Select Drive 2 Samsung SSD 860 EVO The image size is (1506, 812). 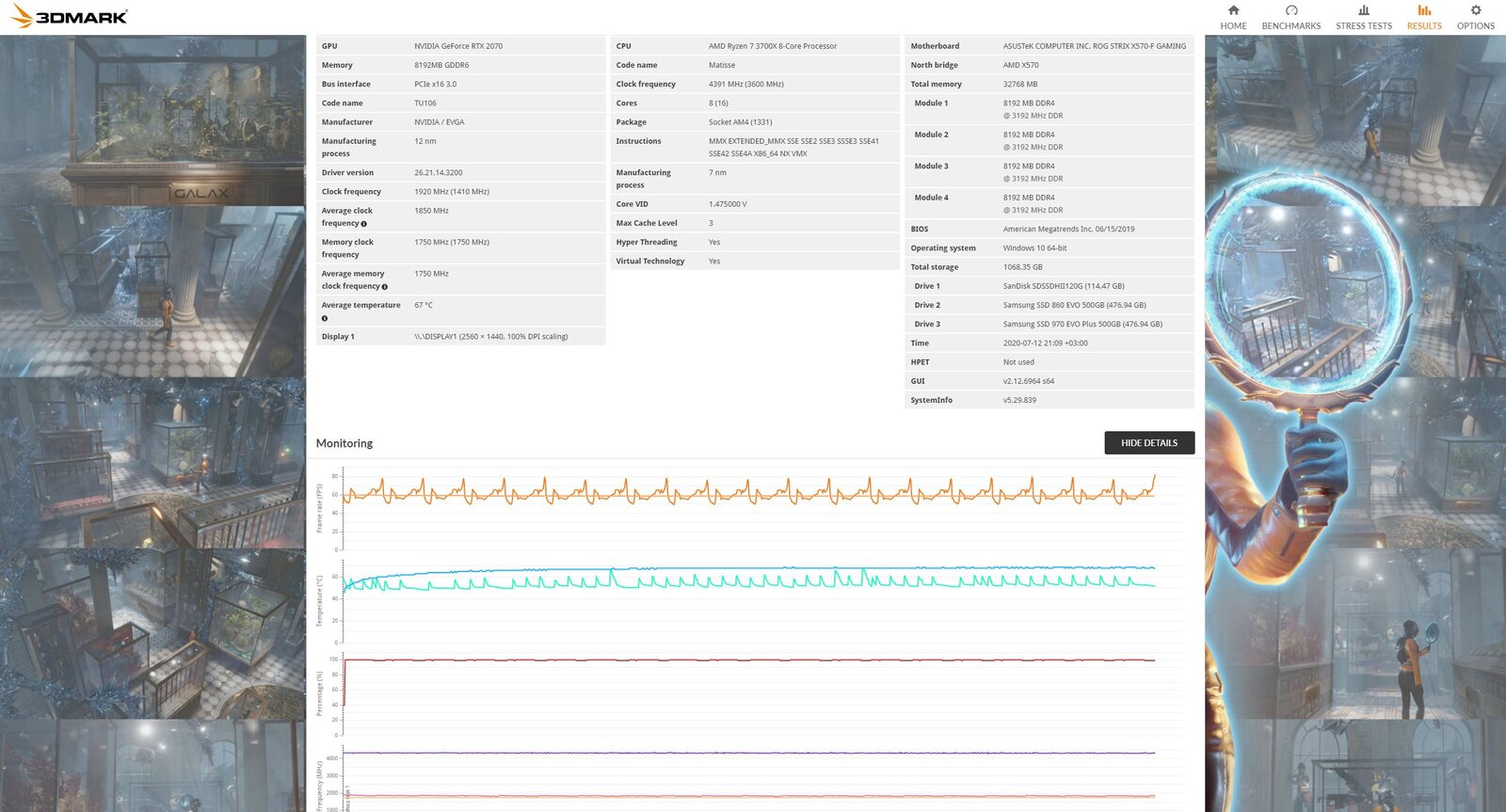[x=1075, y=306]
